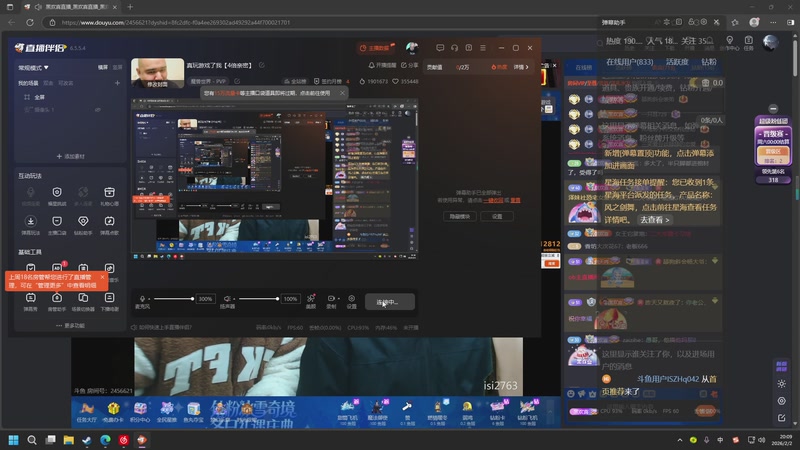
Task: Open dropdown arrow beside record icon
Action: coord(339,298)
